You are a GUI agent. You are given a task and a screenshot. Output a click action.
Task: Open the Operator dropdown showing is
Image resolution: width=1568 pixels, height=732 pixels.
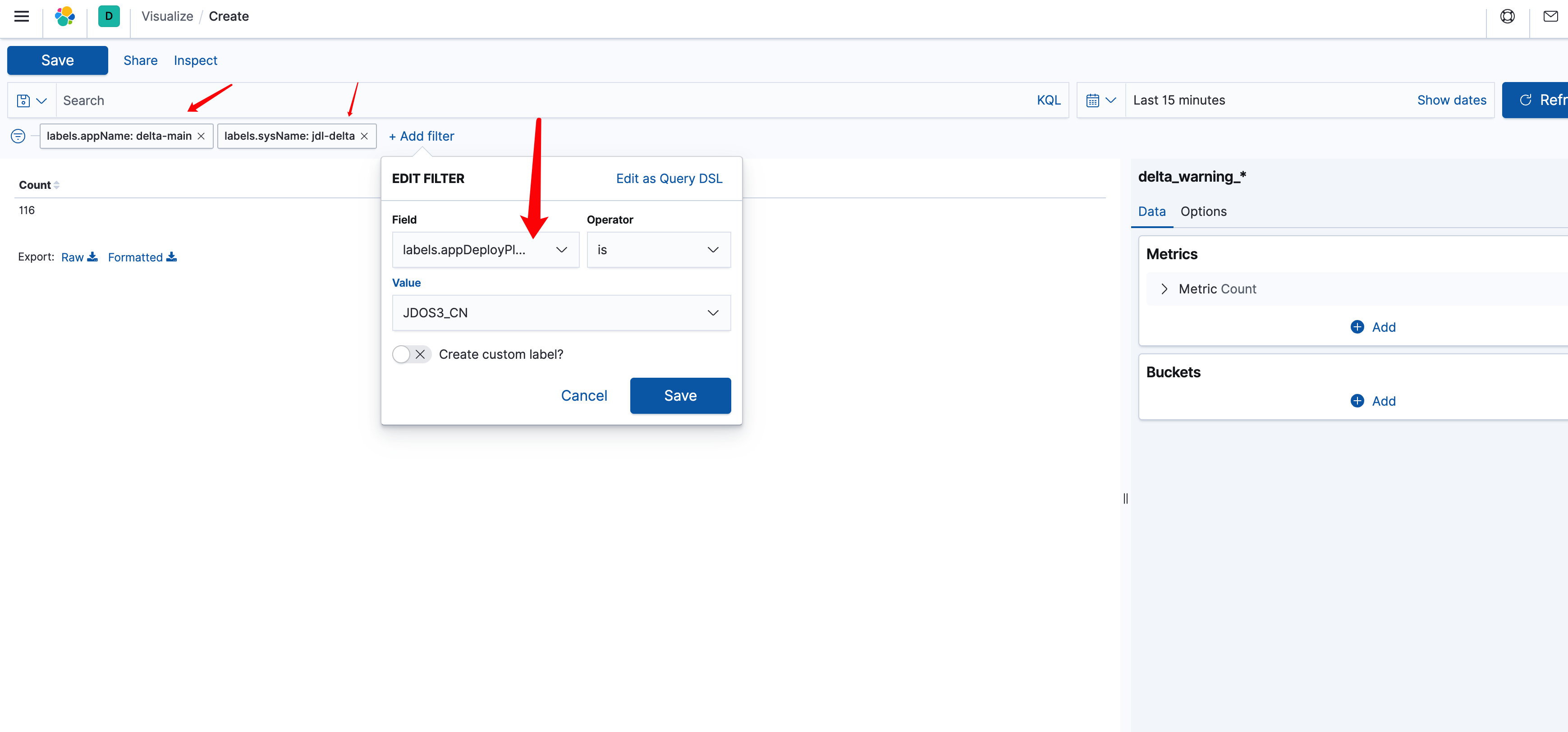659,250
